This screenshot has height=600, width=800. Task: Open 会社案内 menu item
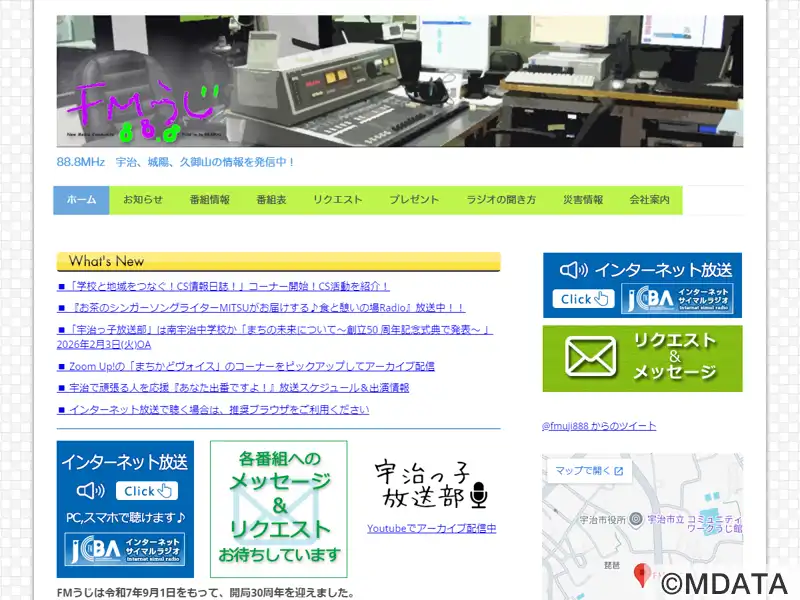click(649, 200)
